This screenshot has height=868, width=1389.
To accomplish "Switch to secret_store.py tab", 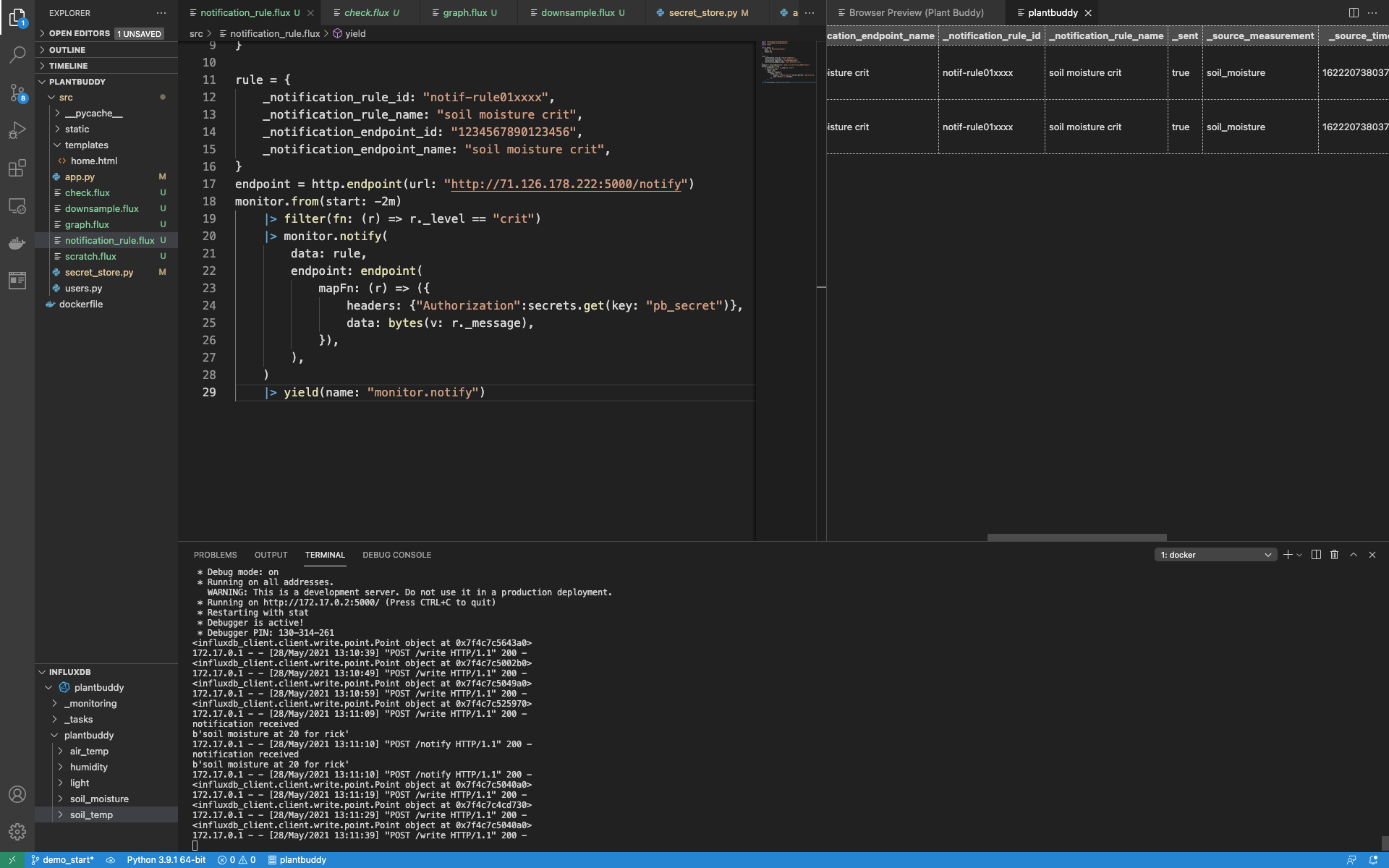I will tap(702, 13).
